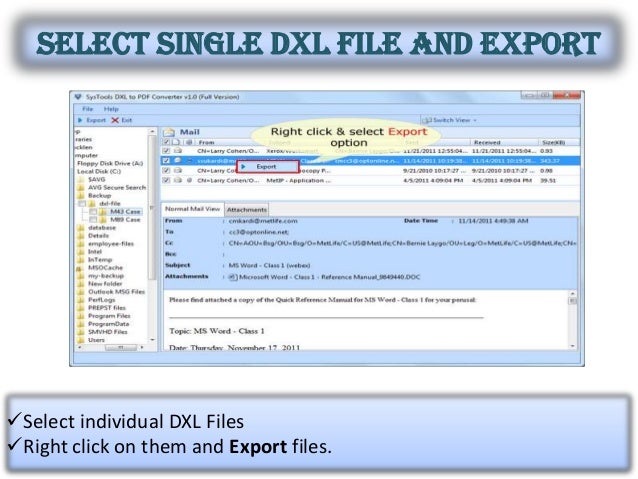The width and height of the screenshot is (638, 479).
Task: Select the employee-files folder
Action: tap(111, 244)
